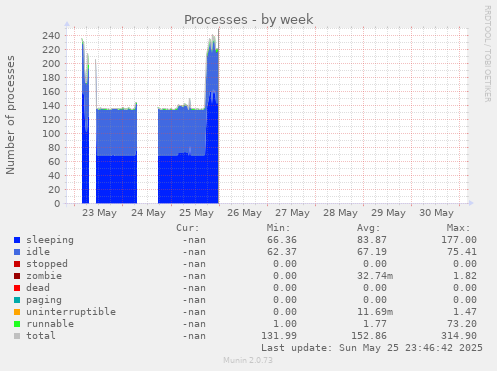Image resolution: width=497 pixels, height=371 pixels.
Task: Click the sleeping legend color swatch
Action: coord(17,240)
